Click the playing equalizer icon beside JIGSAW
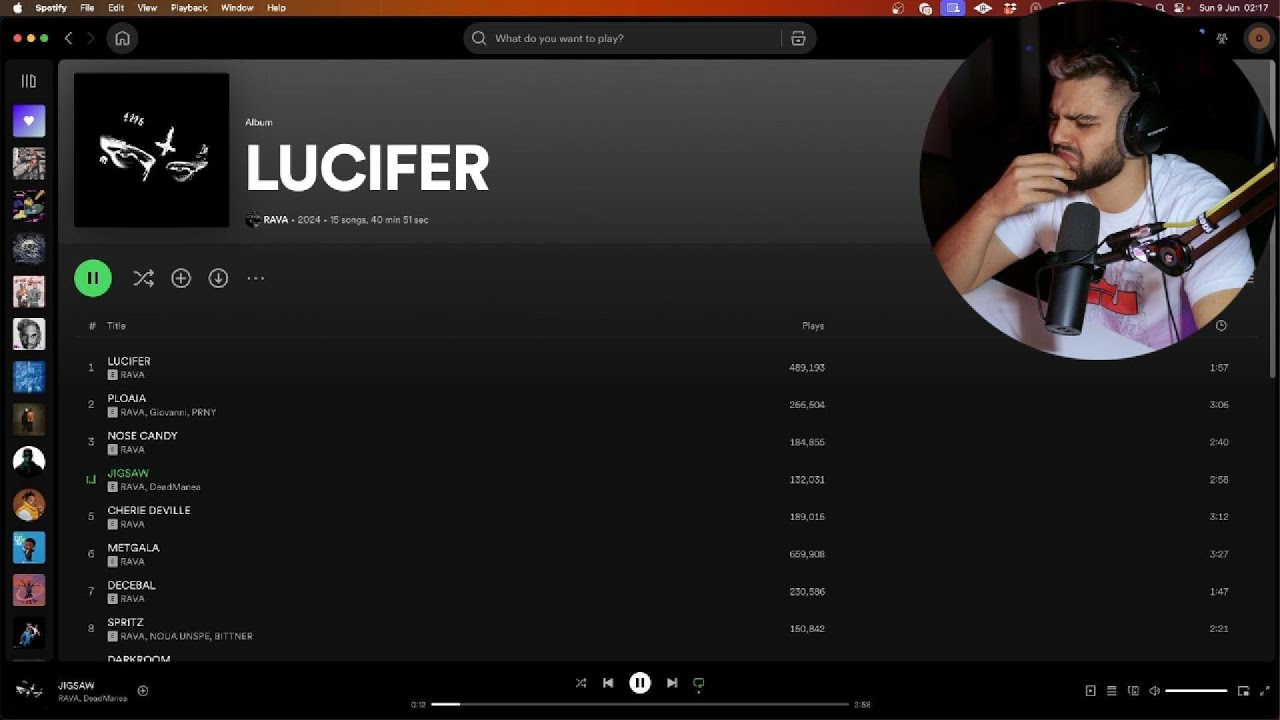1280x720 pixels. click(x=91, y=480)
